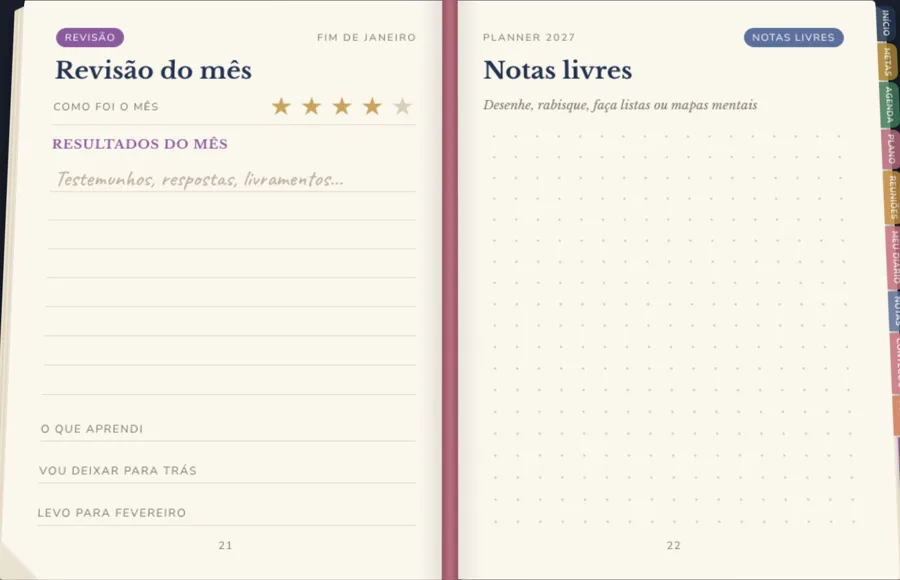This screenshot has width=900, height=580.
Task: Click the Notas livres page heading
Action: pyautogui.click(x=557, y=70)
